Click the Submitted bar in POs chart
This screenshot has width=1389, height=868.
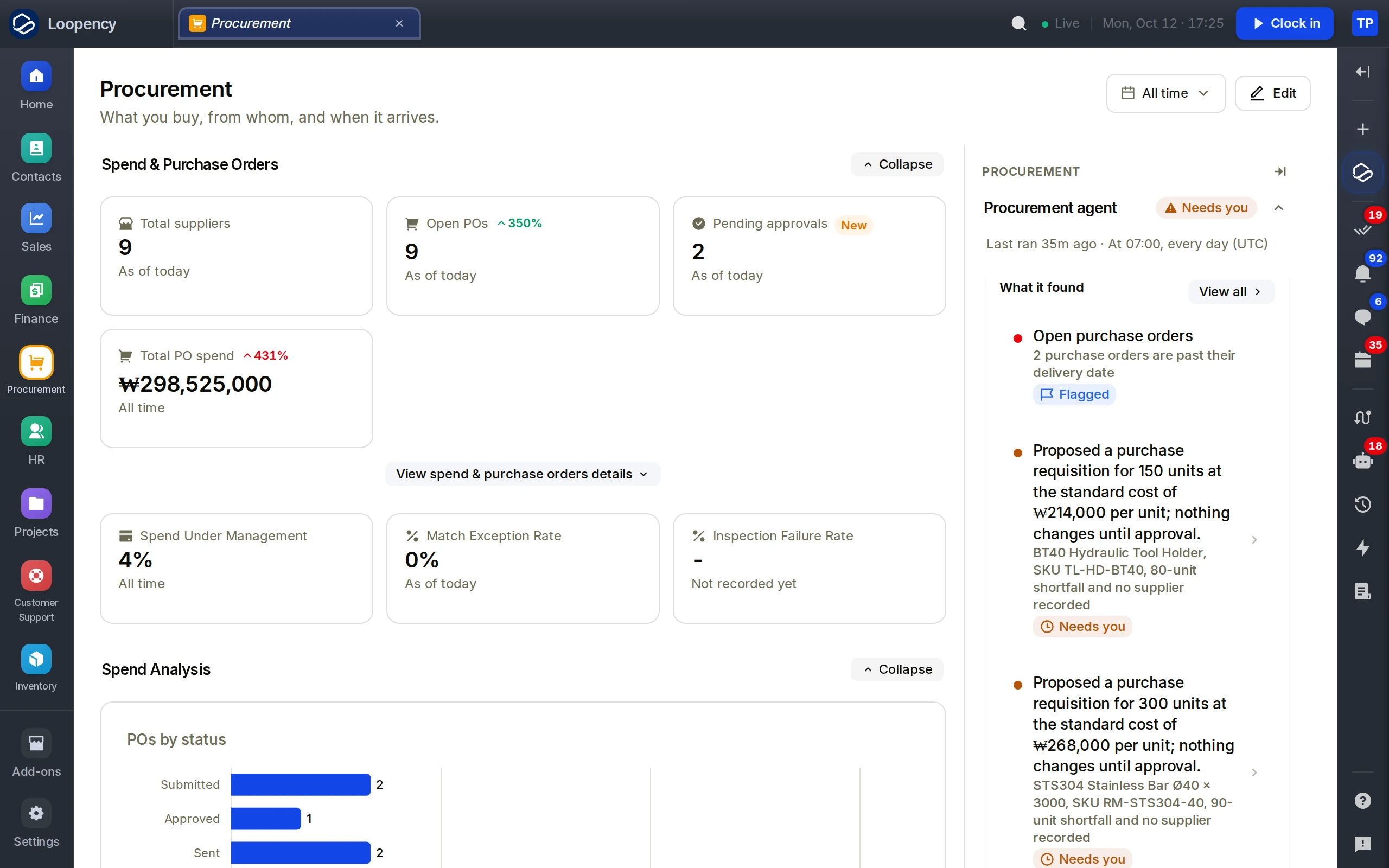click(301, 785)
